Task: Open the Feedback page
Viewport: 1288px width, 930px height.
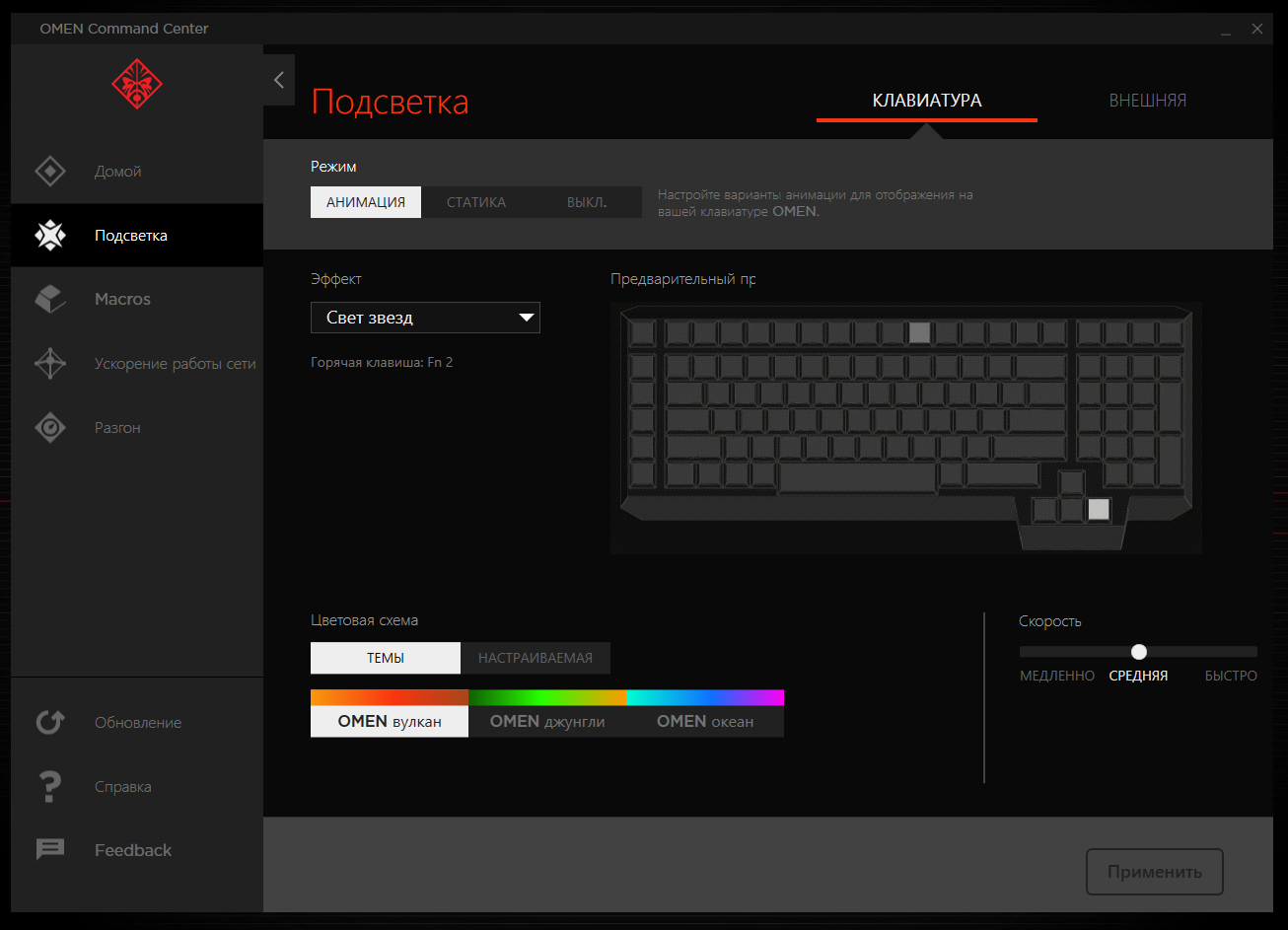Action: 137,849
